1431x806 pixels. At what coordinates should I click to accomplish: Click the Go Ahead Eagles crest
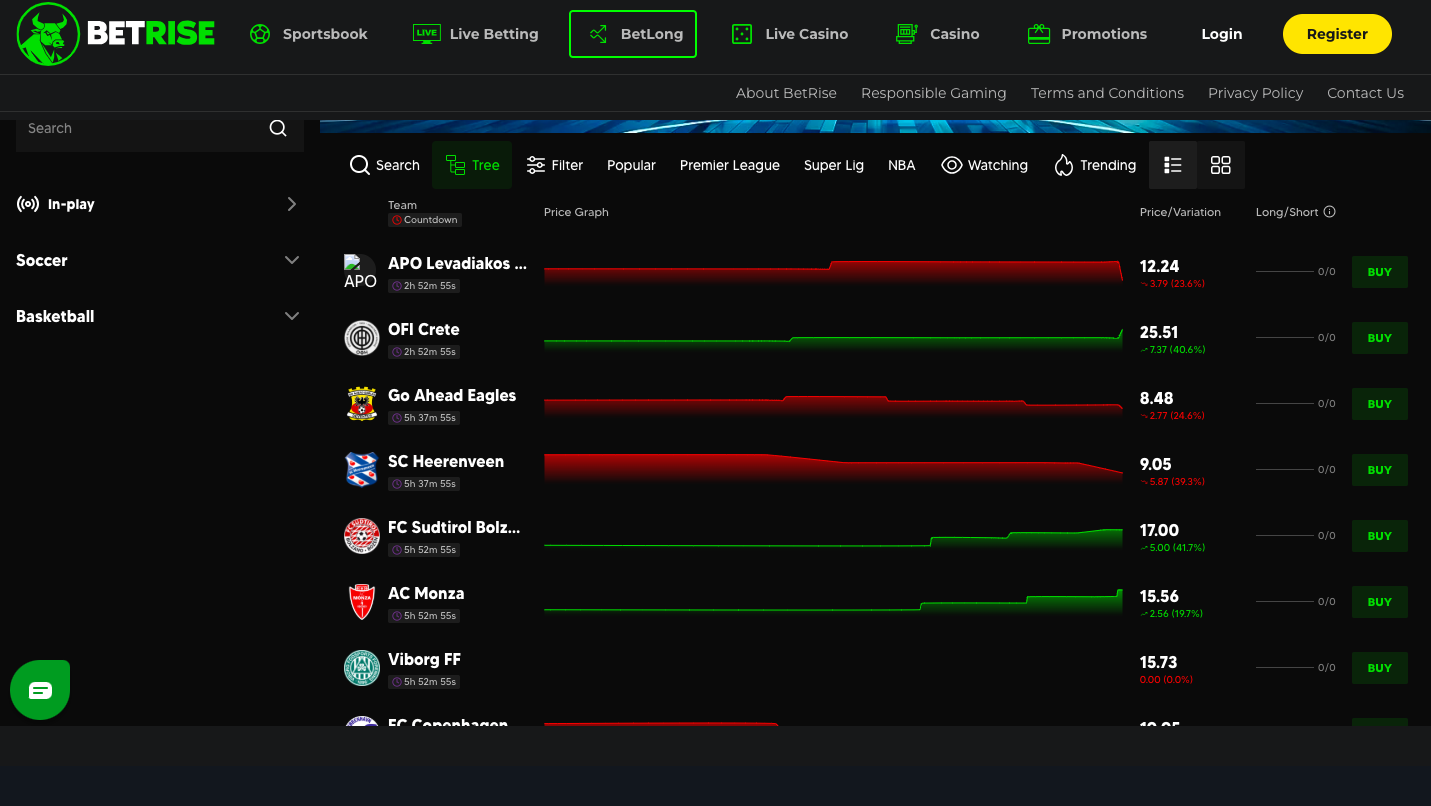click(x=362, y=404)
